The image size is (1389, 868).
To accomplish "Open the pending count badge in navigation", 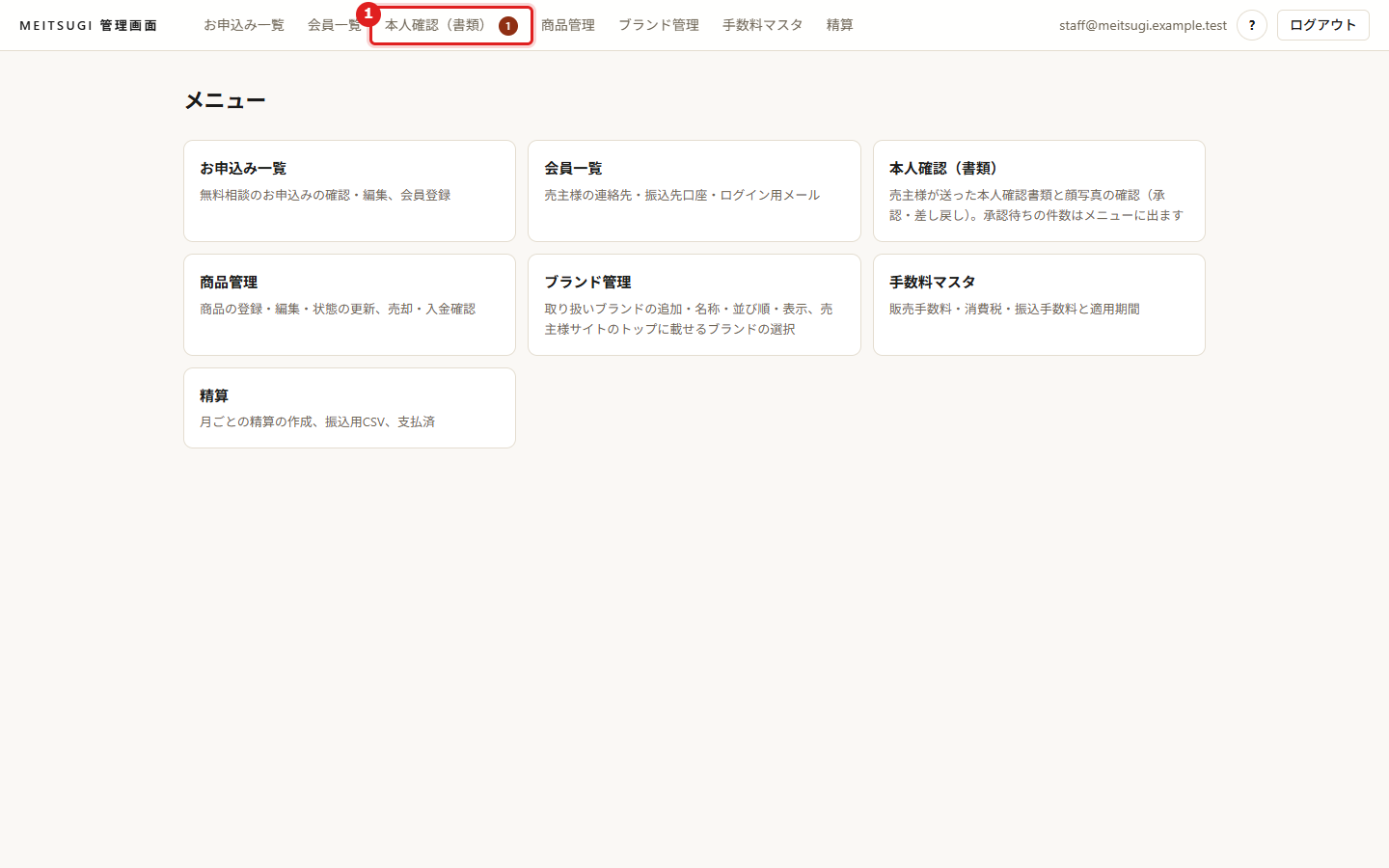I will coord(508,26).
